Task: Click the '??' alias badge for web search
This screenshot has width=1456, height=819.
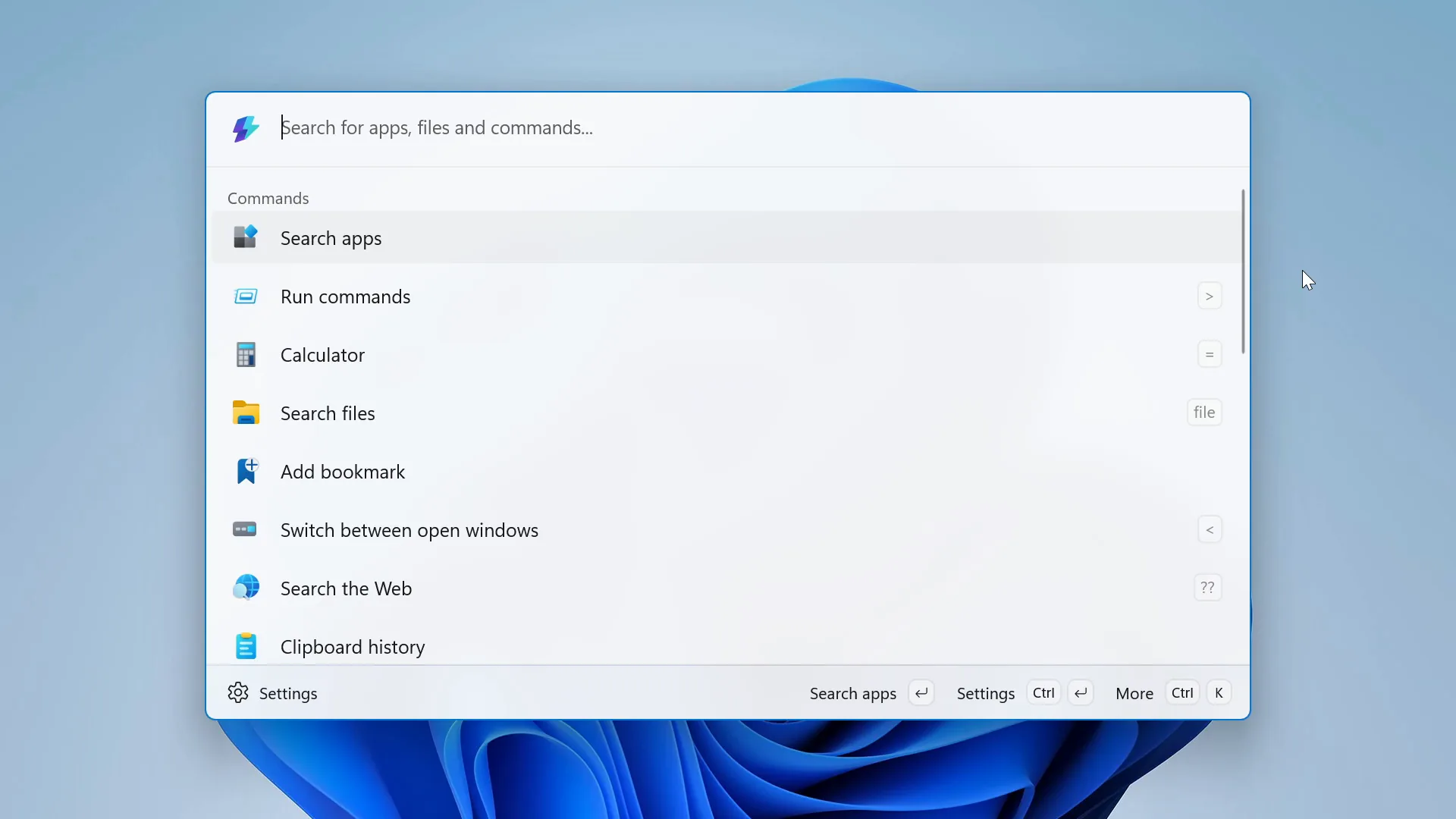Action: point(1208,588)
